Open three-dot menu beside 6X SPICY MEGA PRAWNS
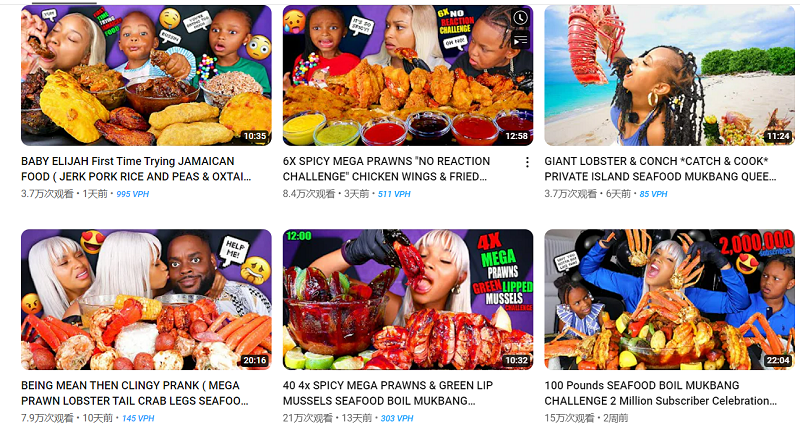This screenshot has width=800, height=435. pyautogui.click(x=527, y=162)
